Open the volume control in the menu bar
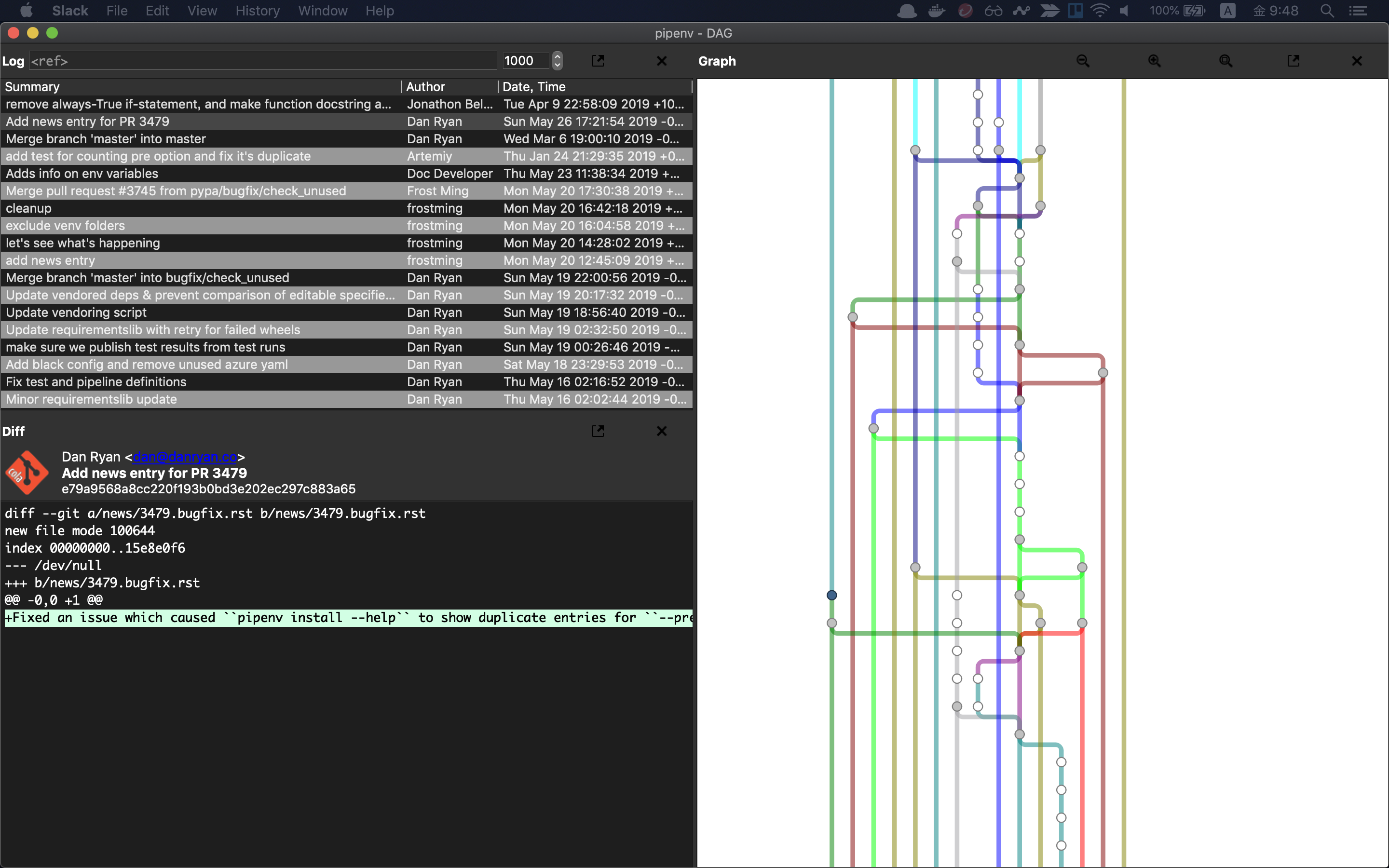The height and width of the screenshot is (868, 1389). point(1124,11)
